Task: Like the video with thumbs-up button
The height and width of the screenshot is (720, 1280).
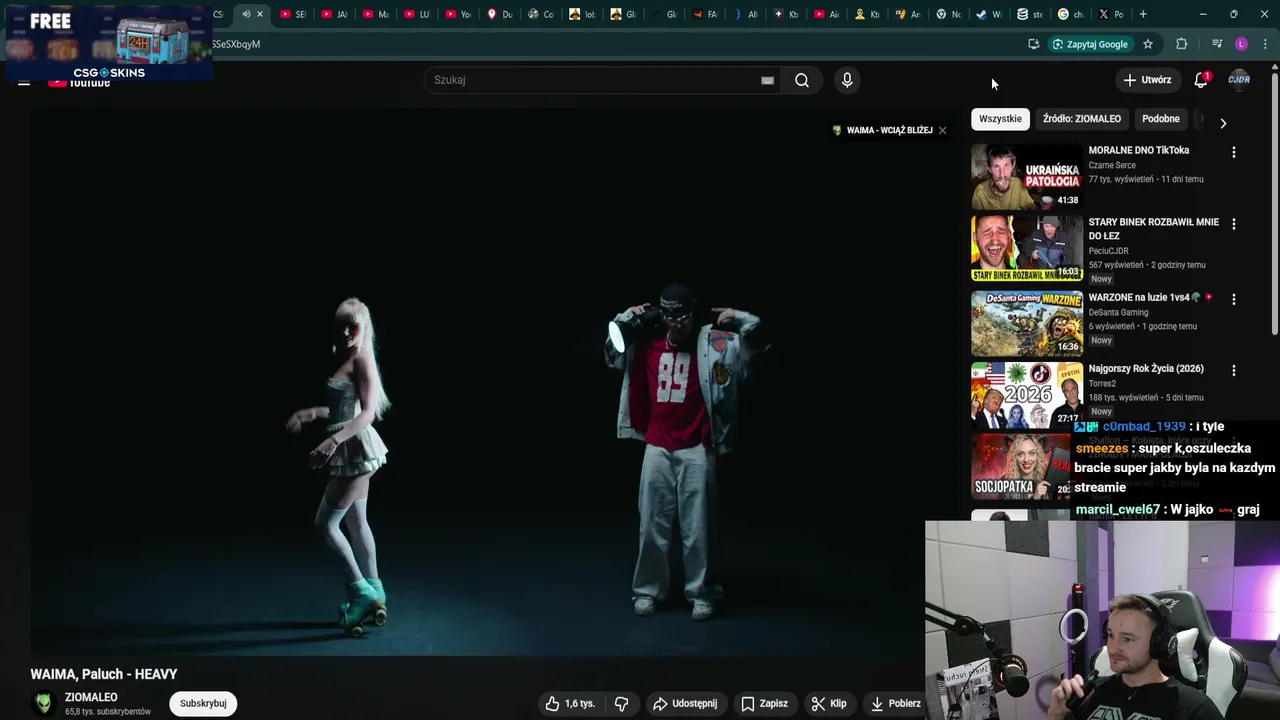Action: click(570, 704)
